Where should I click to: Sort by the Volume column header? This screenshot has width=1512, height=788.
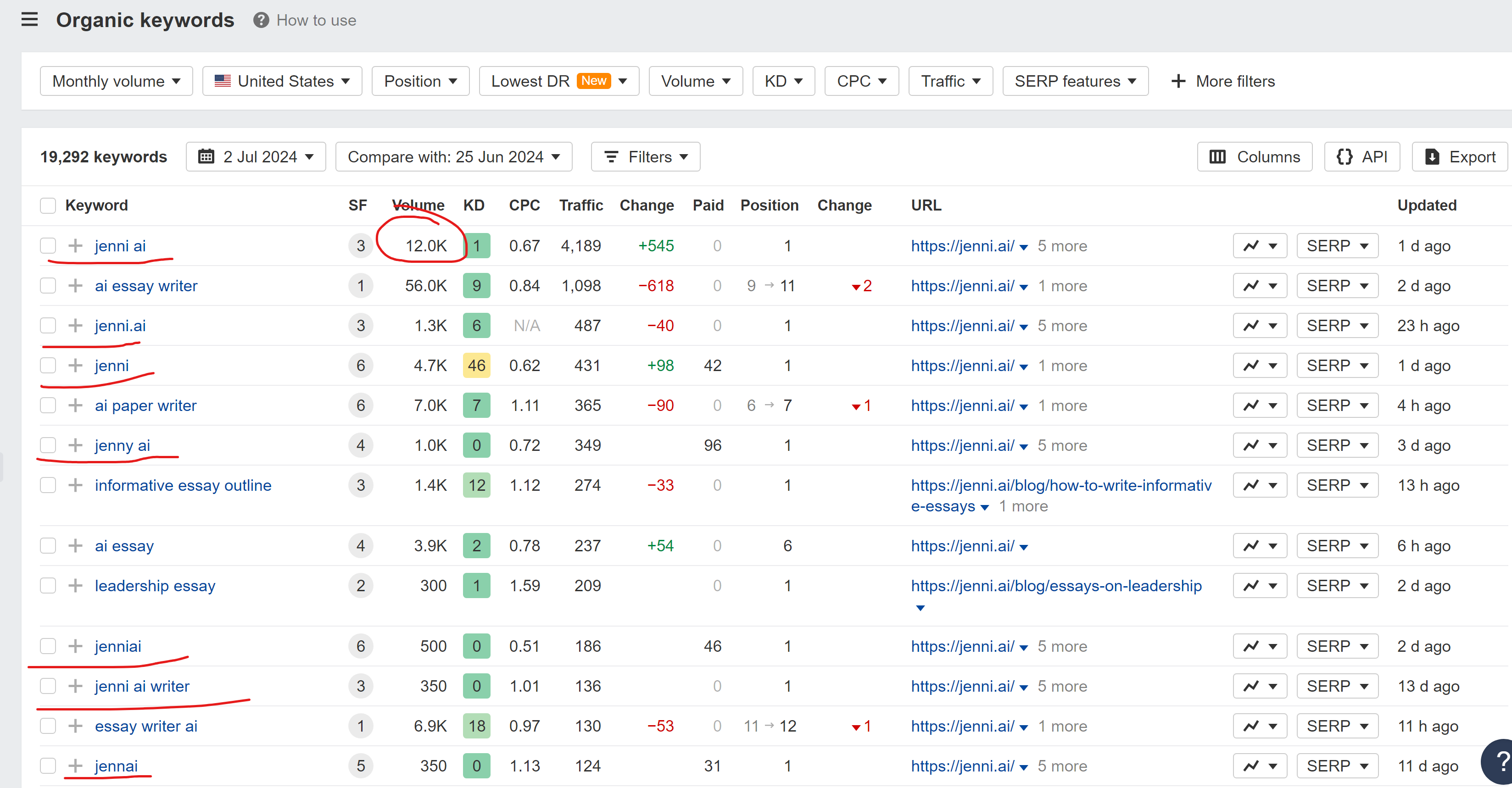[x=418, y=205]
